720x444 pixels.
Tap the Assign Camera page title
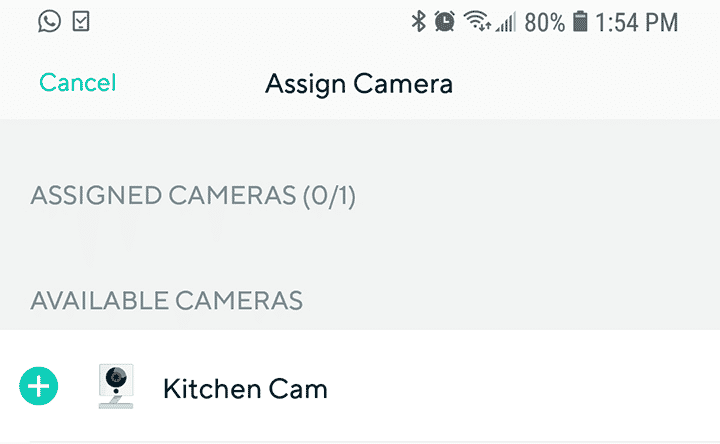[x=359, y=83]
